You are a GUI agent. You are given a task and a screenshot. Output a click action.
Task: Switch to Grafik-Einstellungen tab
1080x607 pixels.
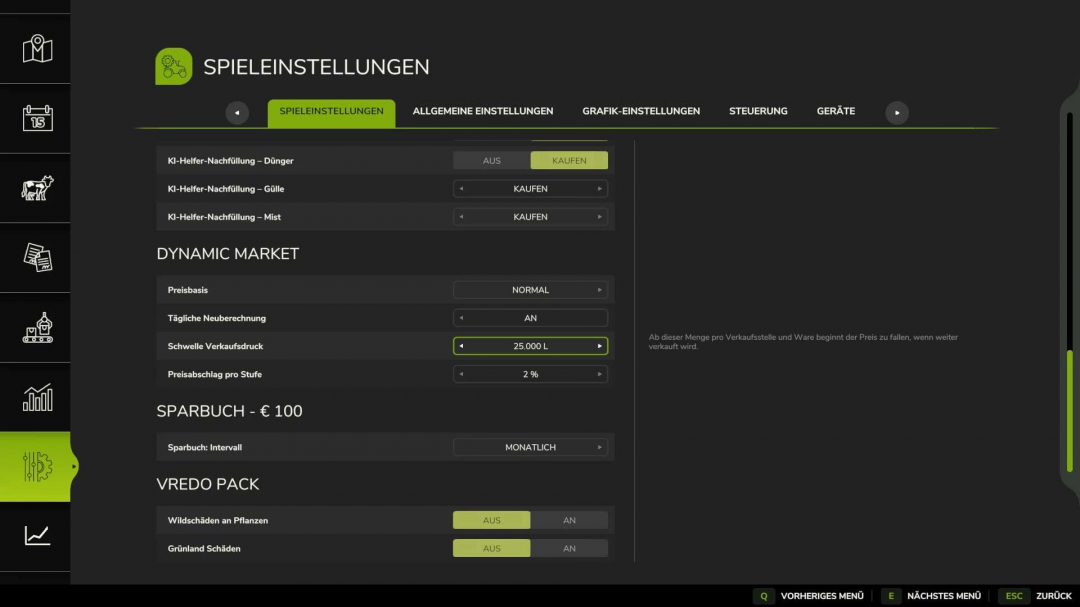641,111
